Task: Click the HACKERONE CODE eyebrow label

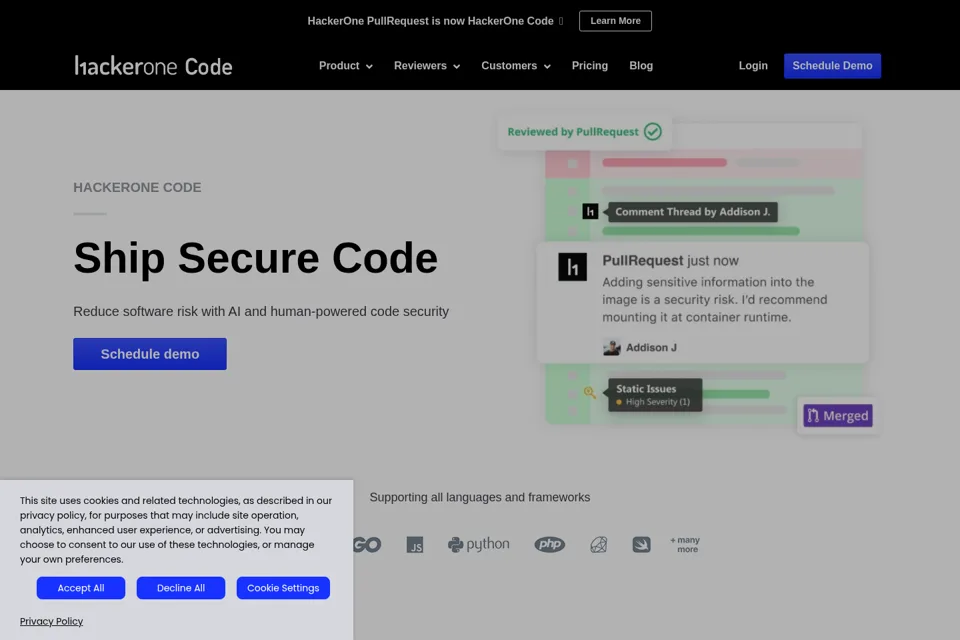Action: pos(137,187)
